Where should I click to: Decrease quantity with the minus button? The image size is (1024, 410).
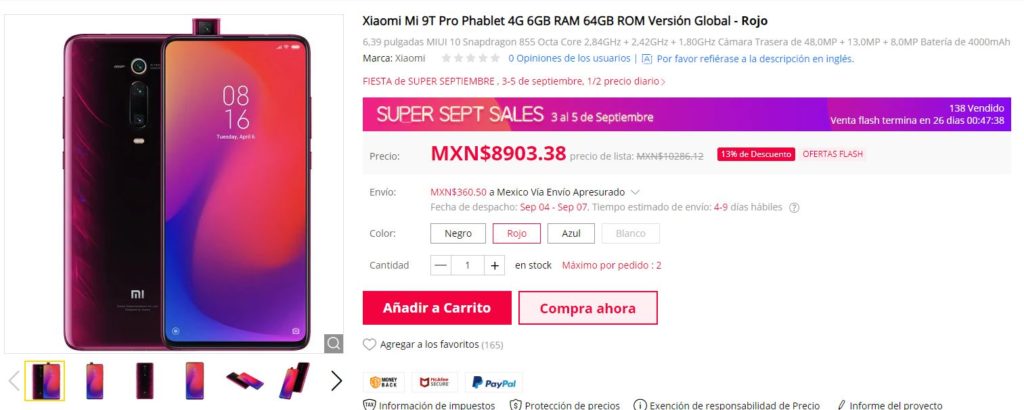point(441,265)
